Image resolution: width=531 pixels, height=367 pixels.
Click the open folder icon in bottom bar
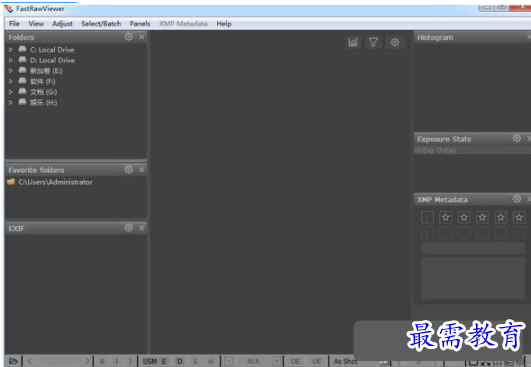(x=13, y=361)
